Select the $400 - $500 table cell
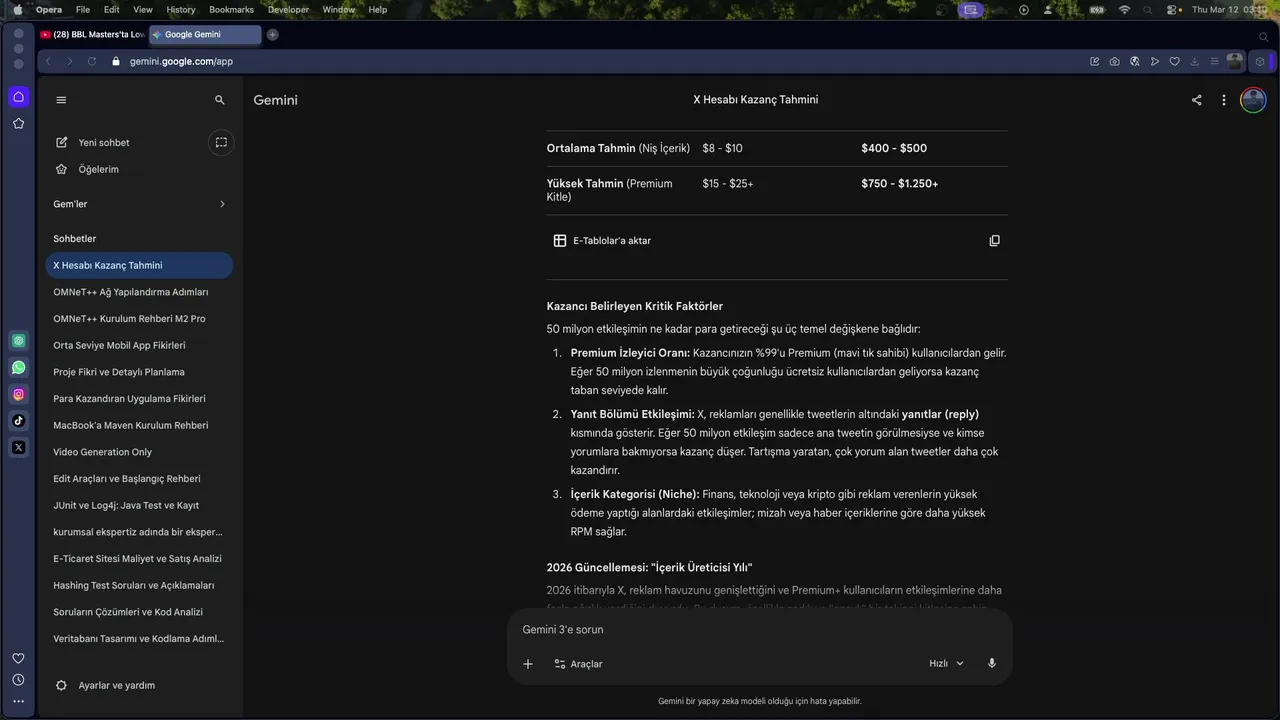Screen dimensions: 1280x720 (894, 148)
